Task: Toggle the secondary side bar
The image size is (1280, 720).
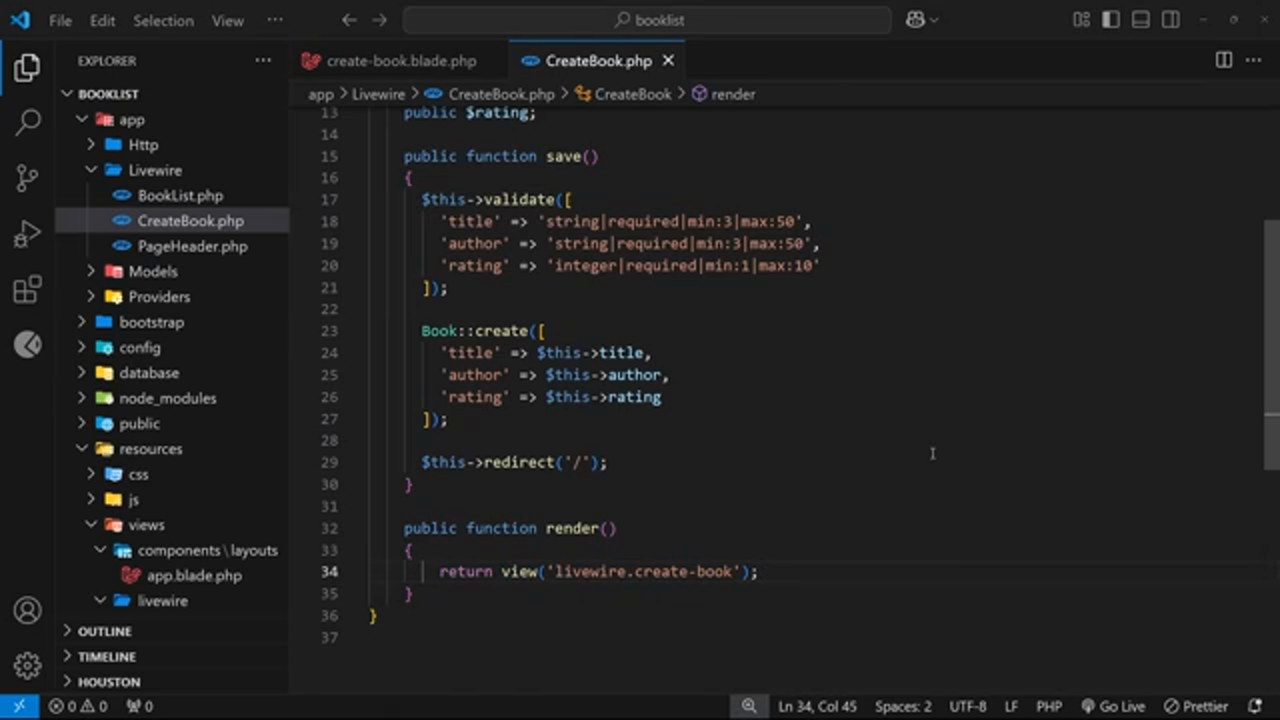Action: pos(1171,20)
